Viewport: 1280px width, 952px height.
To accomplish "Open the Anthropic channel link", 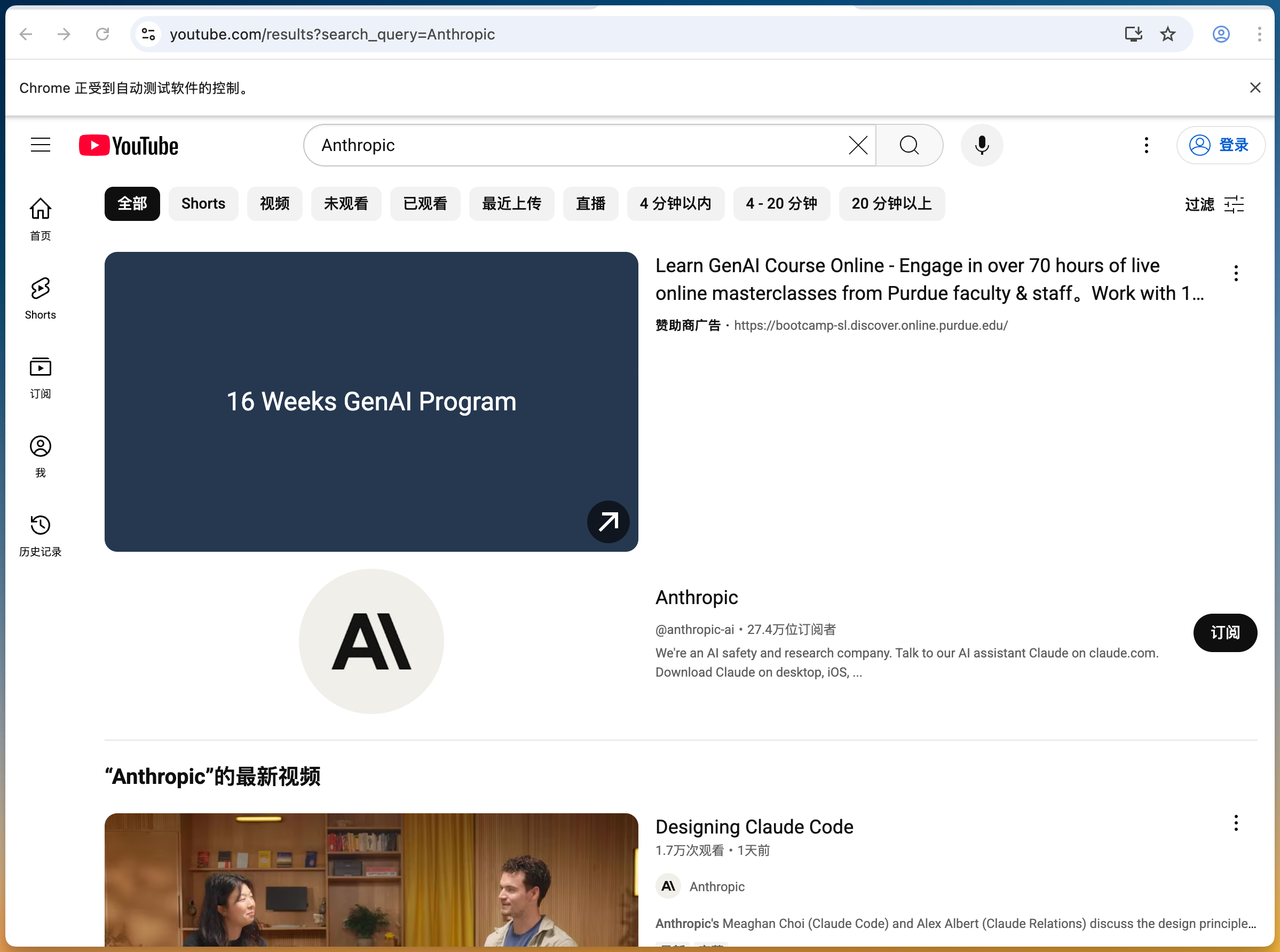I will (x=696, y=598).
